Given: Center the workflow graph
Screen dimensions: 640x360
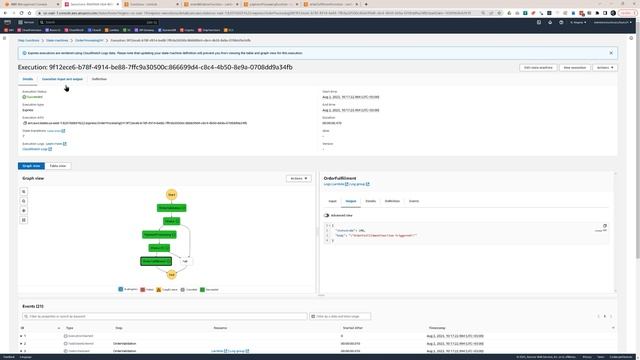Looking at the screenshot, I should 24,211.
